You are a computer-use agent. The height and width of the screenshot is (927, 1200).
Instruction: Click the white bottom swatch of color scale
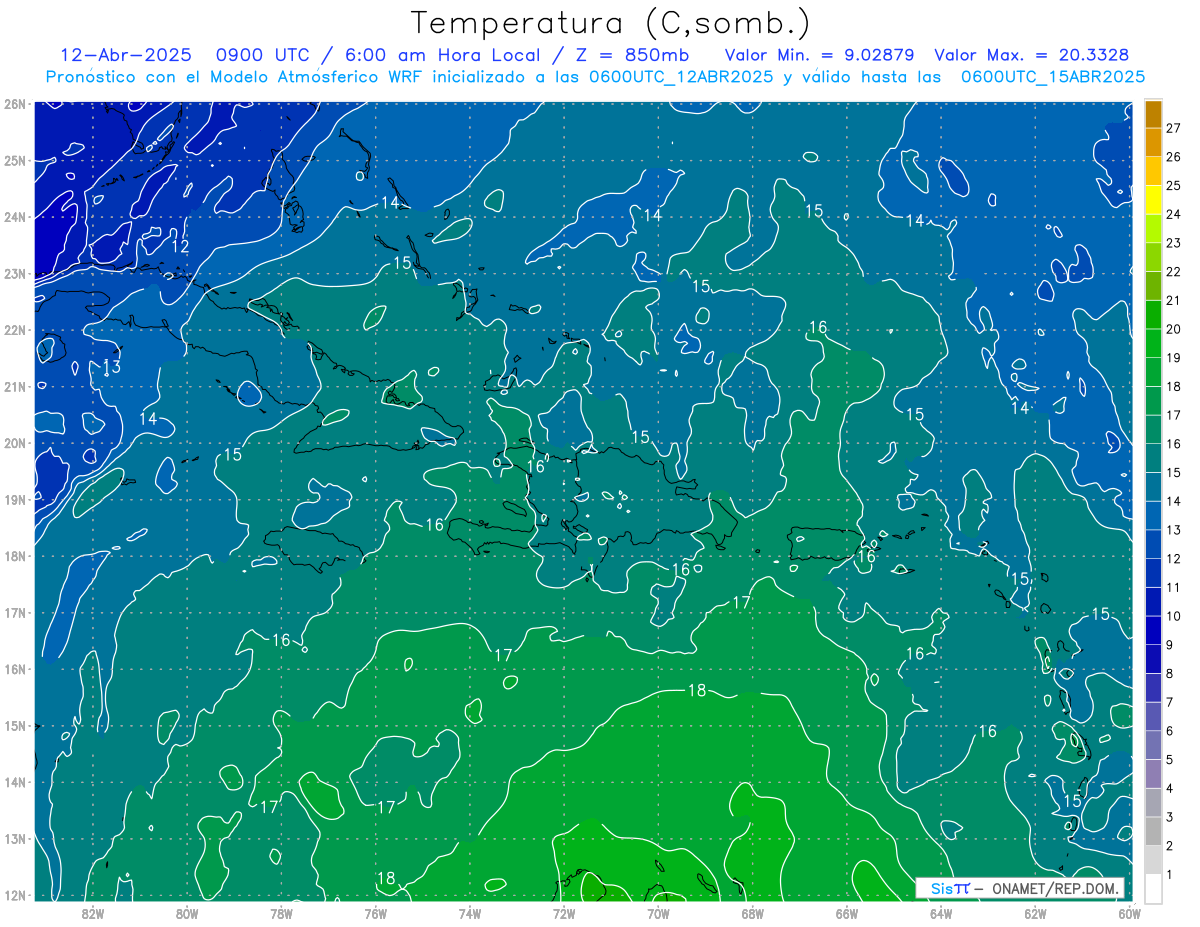click(1153, 888)
